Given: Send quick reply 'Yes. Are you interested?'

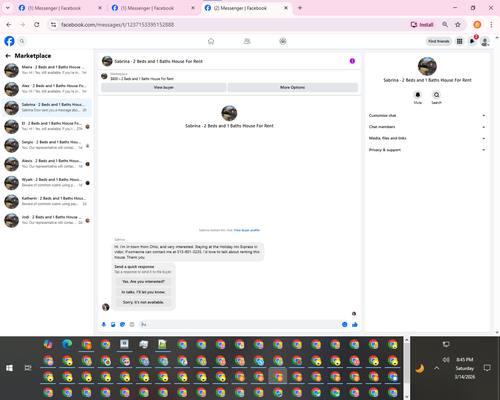Looking at the screenshot, I should click(144, 282).
